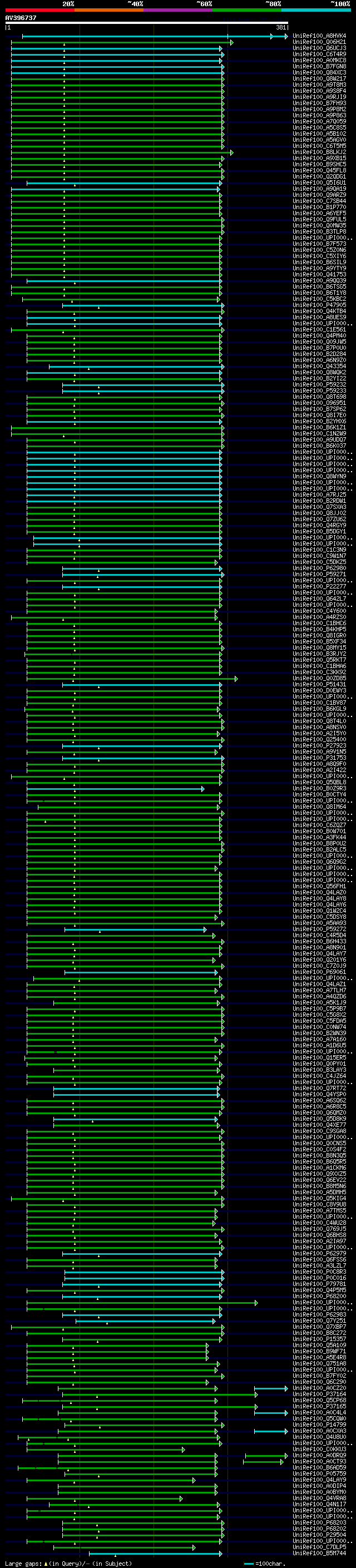
Task: Click hit label UniRef100_B7FH93
Action: 319,103
